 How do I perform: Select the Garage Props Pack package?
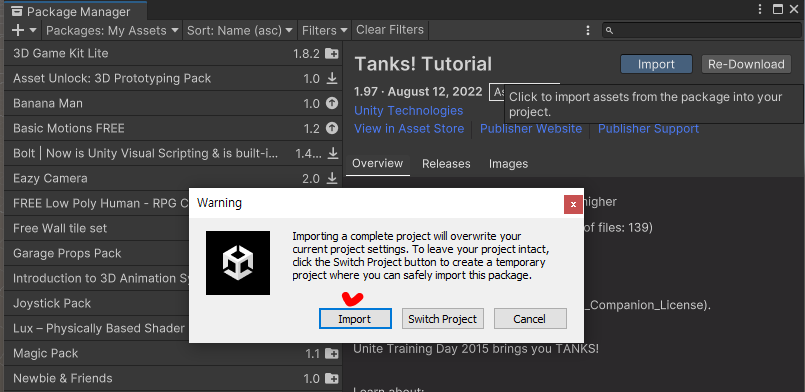coord(97,253)
